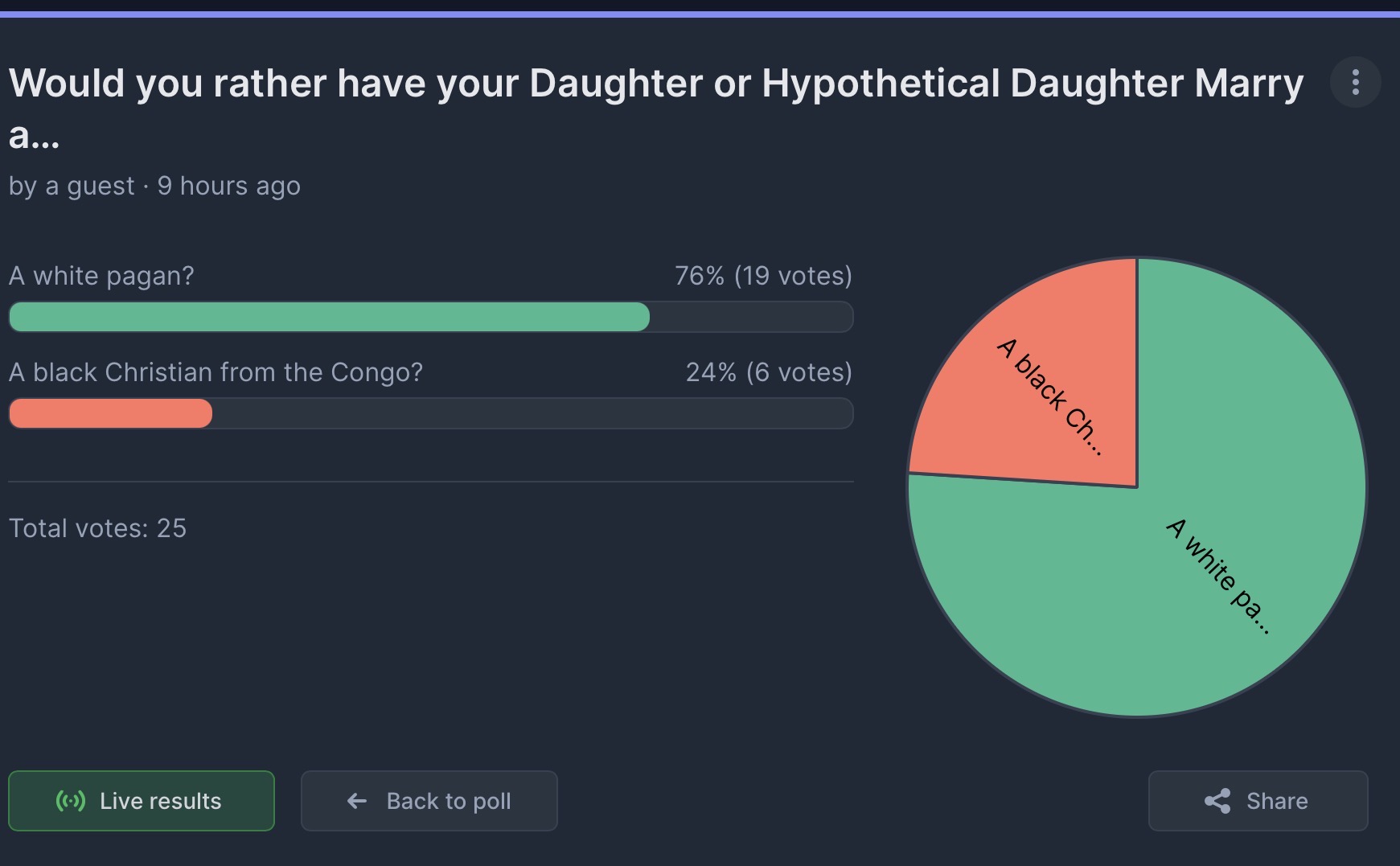Click the "24% (6 votes)" count
Viewport: 1400px width, 866px height.
coord(769,372)
